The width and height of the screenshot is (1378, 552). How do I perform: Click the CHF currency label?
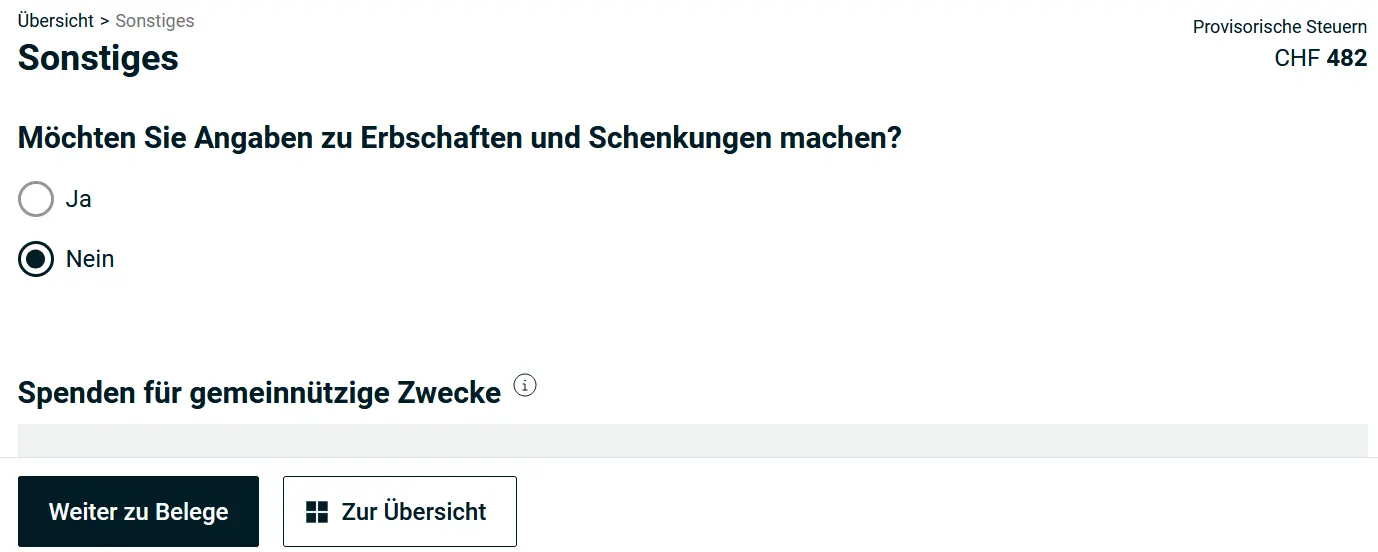(x=1297, y=58)
